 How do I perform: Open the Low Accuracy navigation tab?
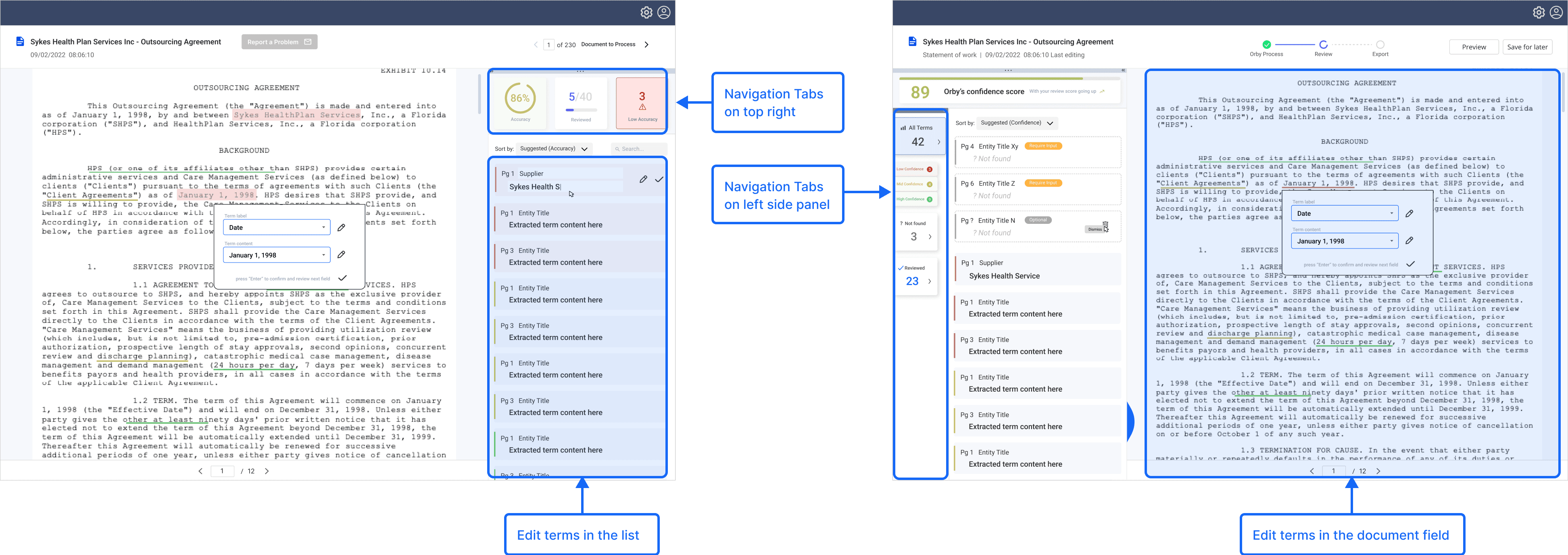coord(642,103)
